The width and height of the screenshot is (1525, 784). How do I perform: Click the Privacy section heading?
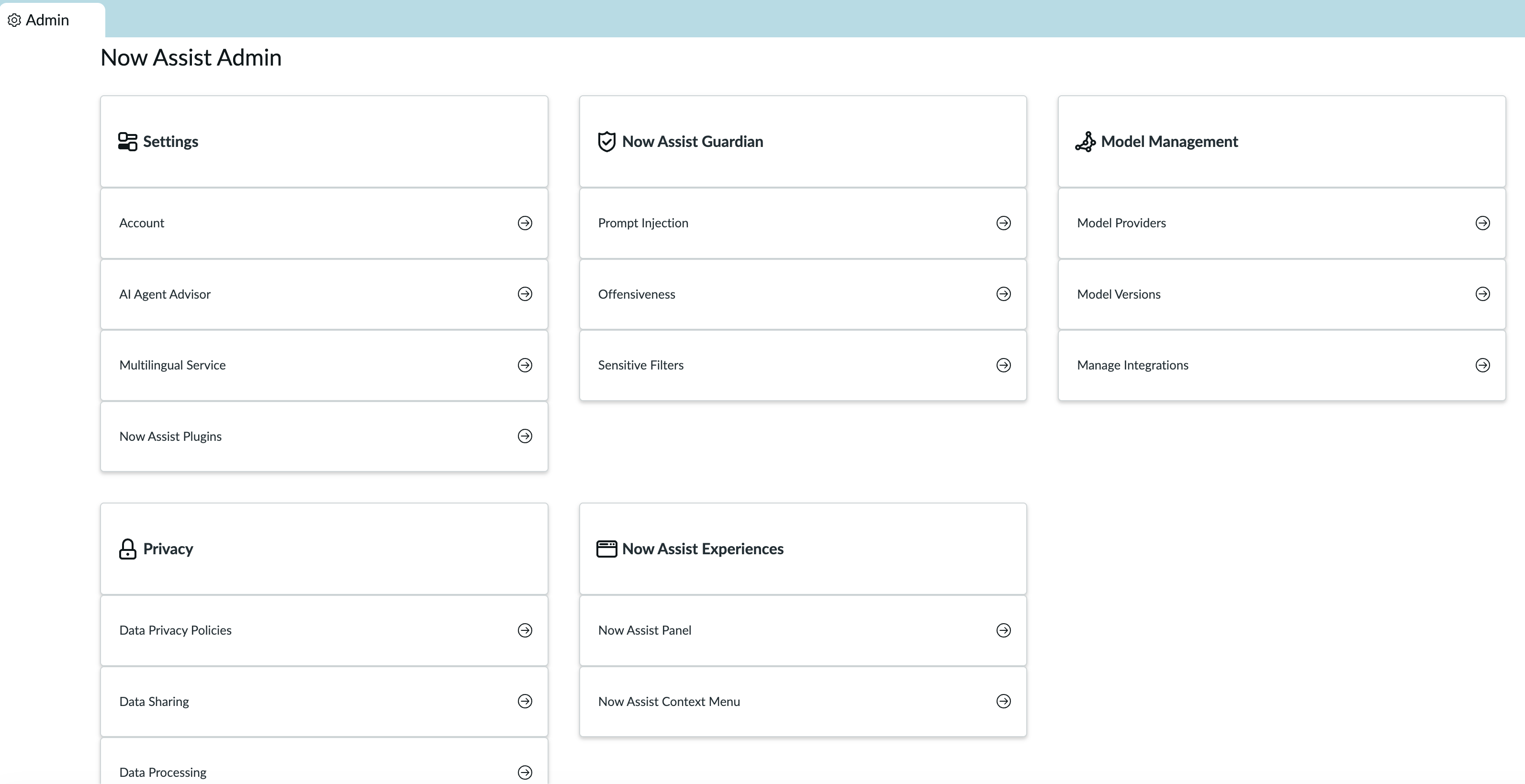click(x=168, y=549)
